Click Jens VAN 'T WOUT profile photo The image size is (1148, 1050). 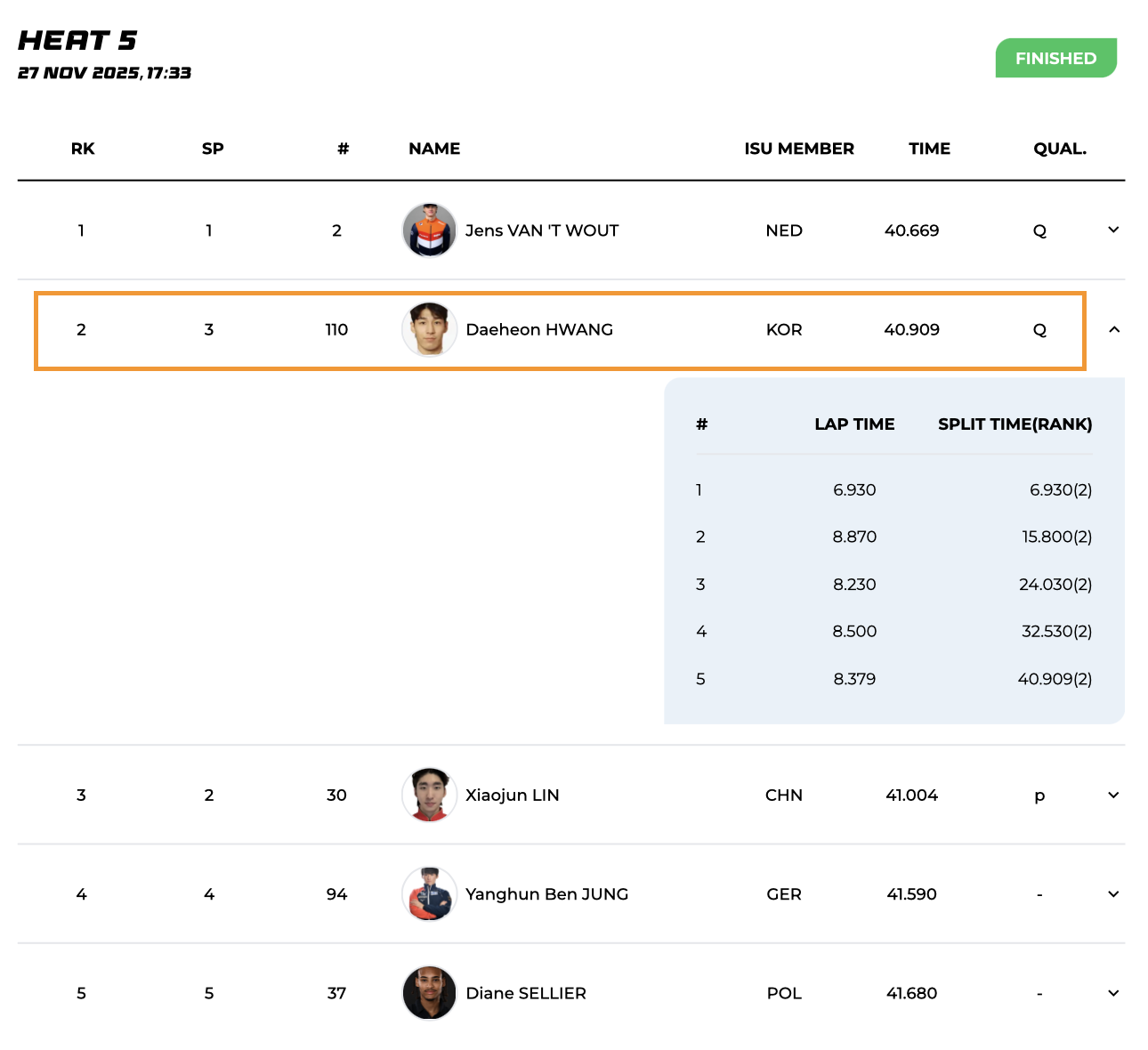429,230
